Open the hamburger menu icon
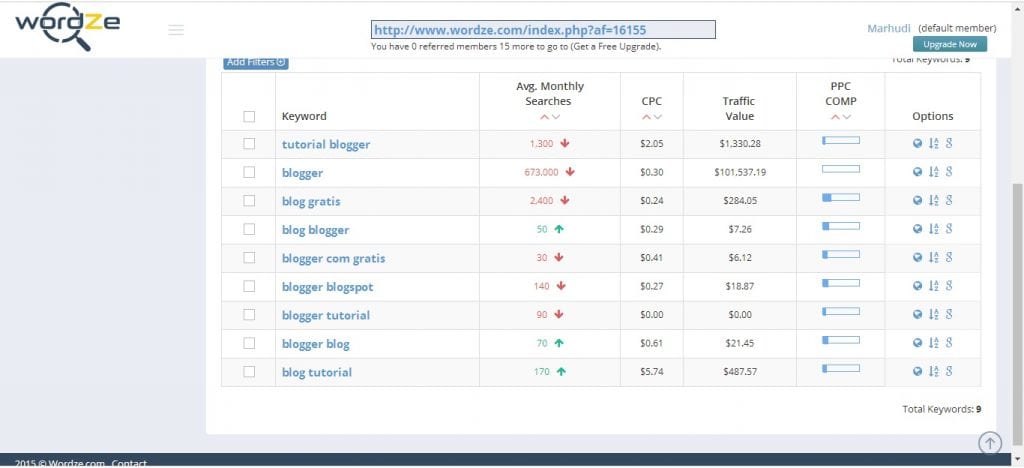The image size is (1024, 468). pos(176,30)
